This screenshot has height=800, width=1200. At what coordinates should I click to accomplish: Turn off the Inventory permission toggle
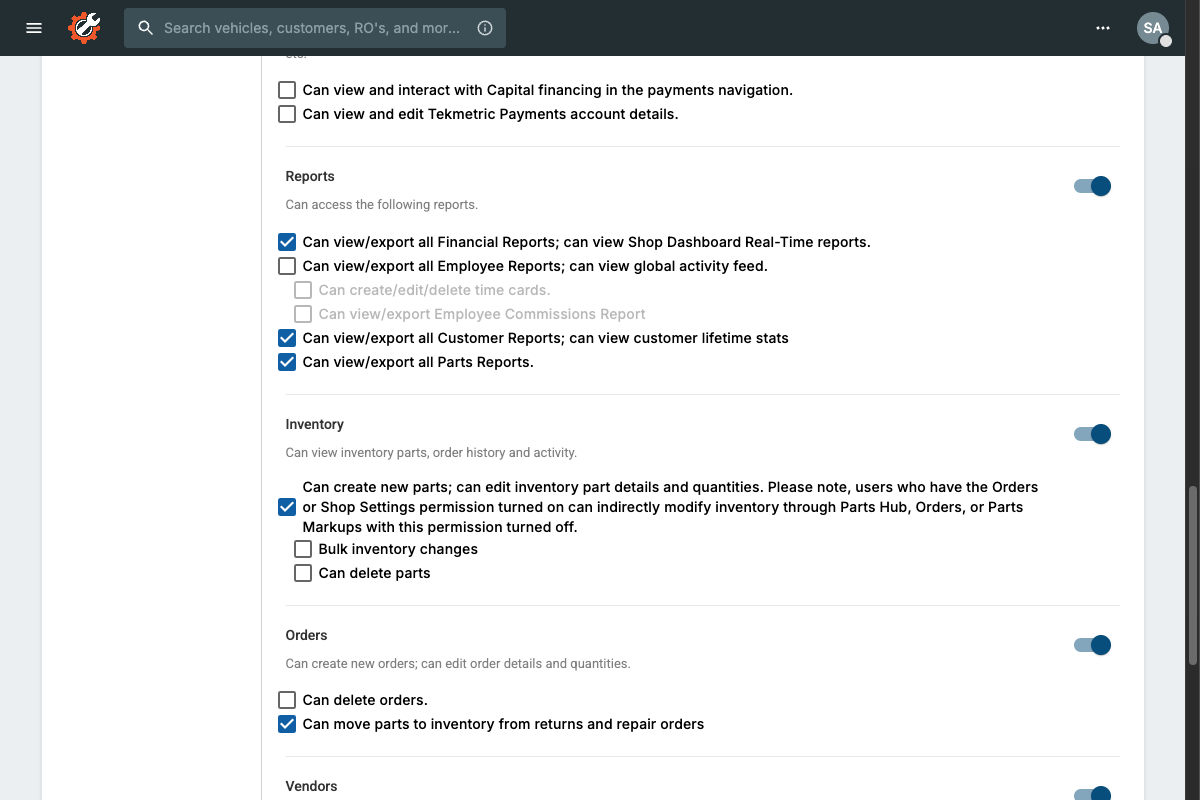pos(1092,434)
